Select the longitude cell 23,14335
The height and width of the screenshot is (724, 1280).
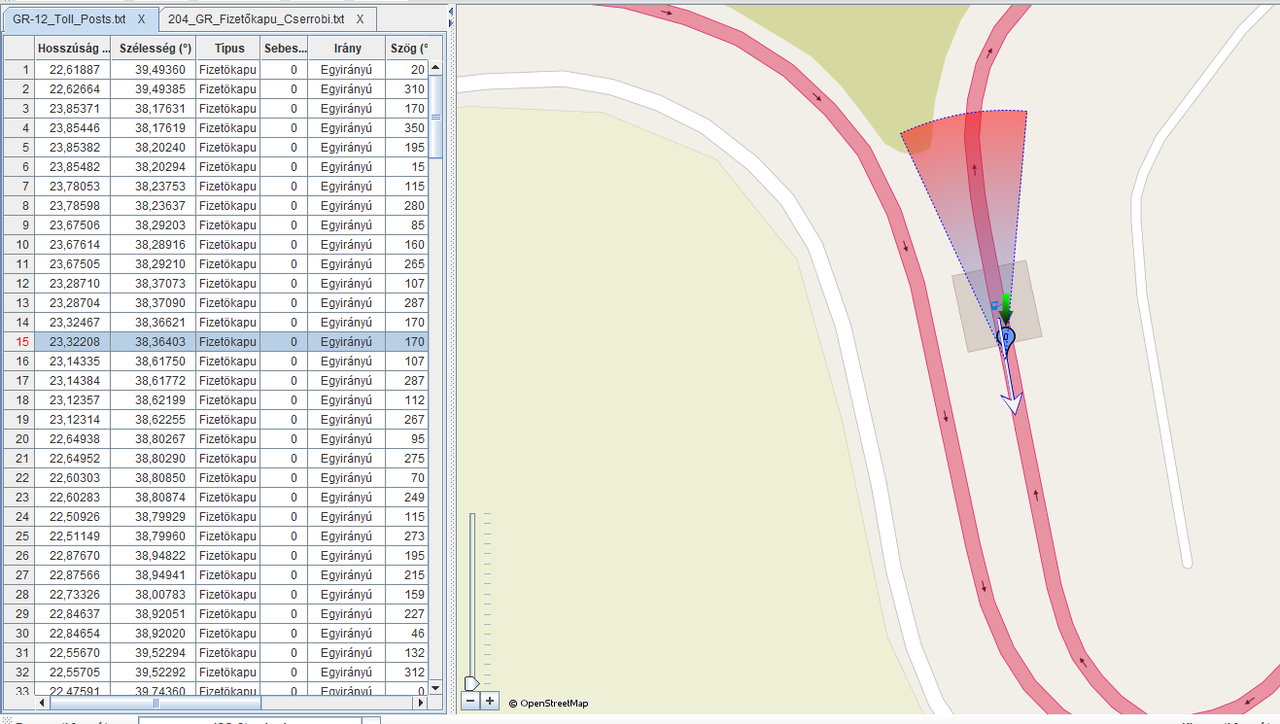72,361
